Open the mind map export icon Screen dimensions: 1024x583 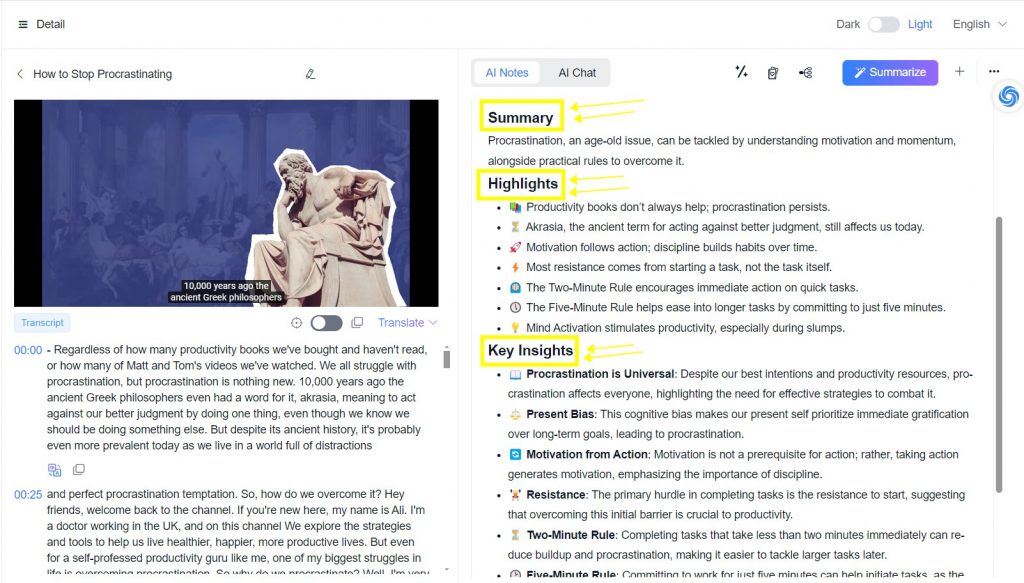tap(806, 72)
